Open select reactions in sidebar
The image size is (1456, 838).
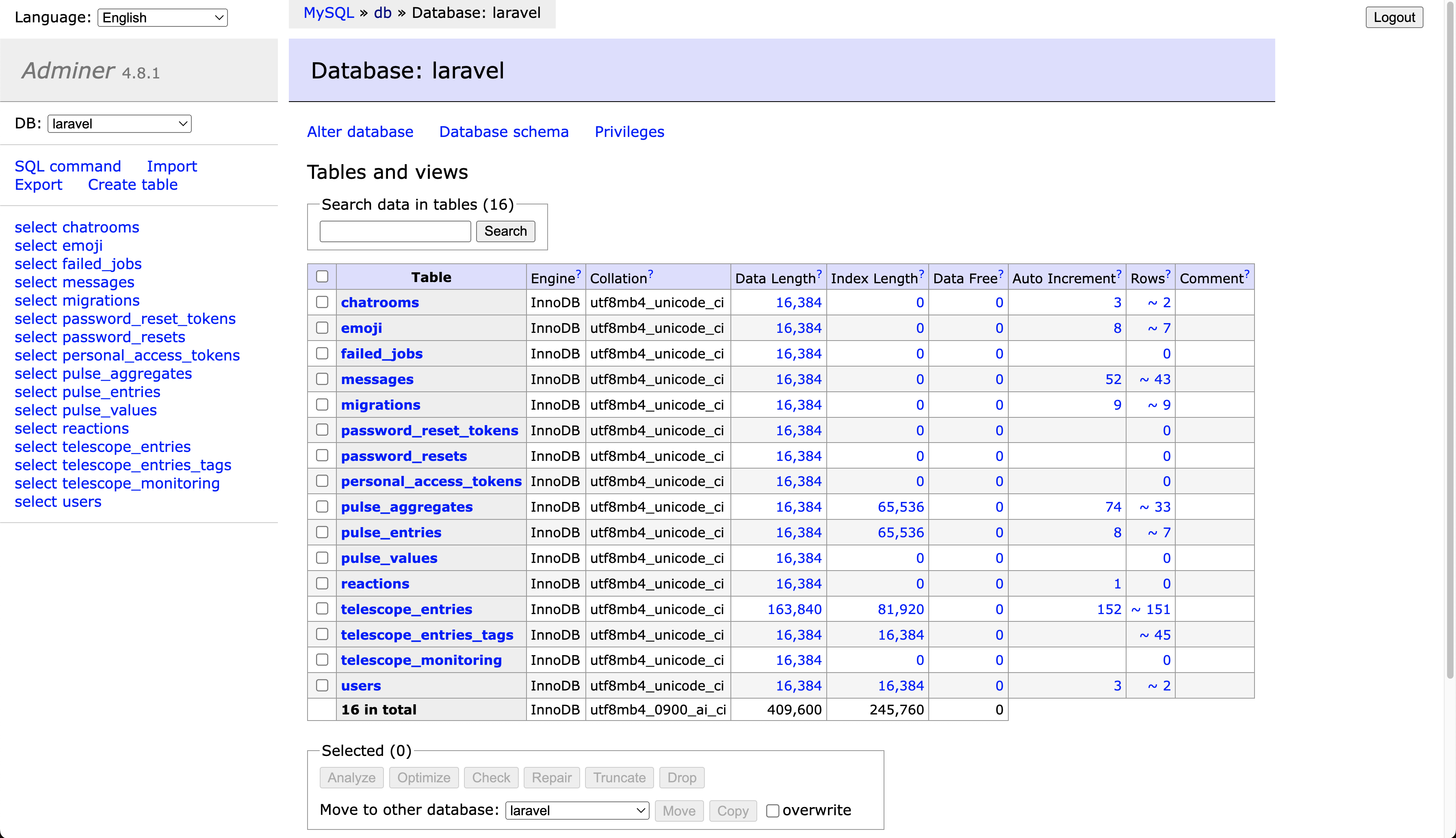(72, 429)
